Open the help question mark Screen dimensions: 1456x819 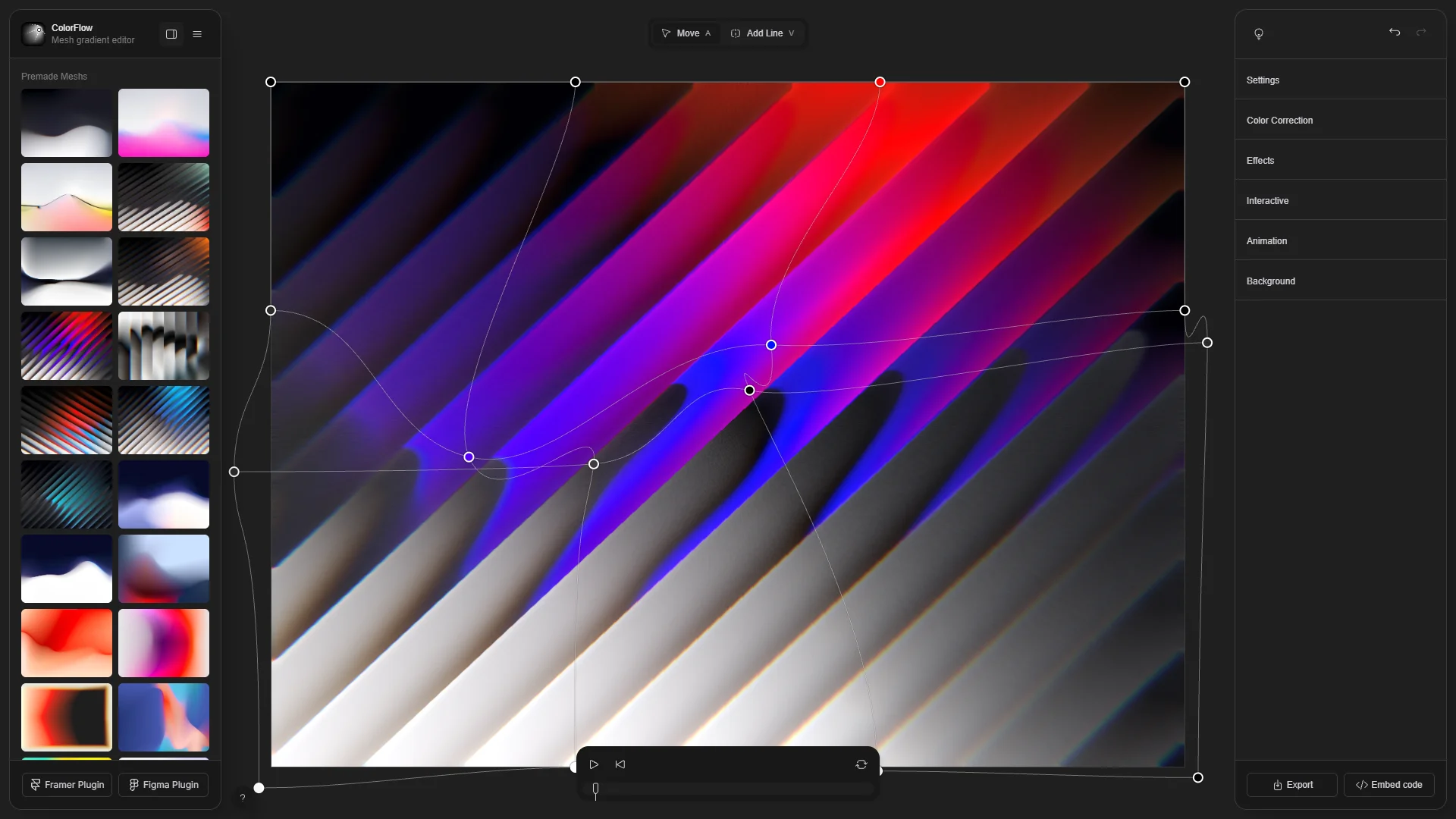(243, 797)
